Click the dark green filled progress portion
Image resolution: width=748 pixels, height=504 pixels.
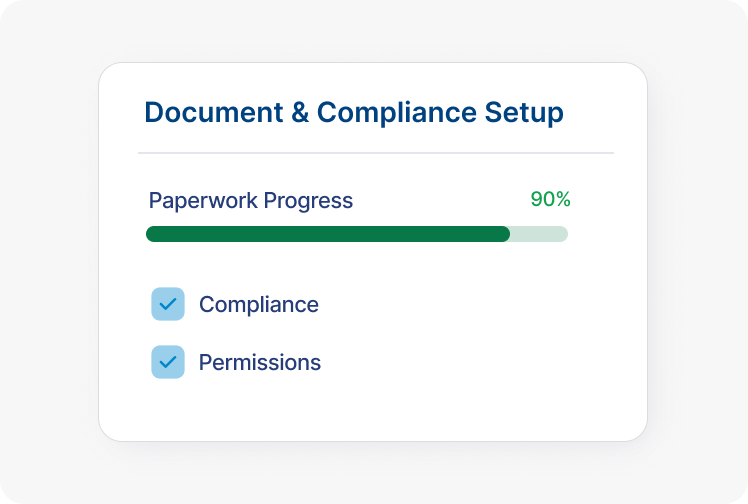[x=328, y=234]
